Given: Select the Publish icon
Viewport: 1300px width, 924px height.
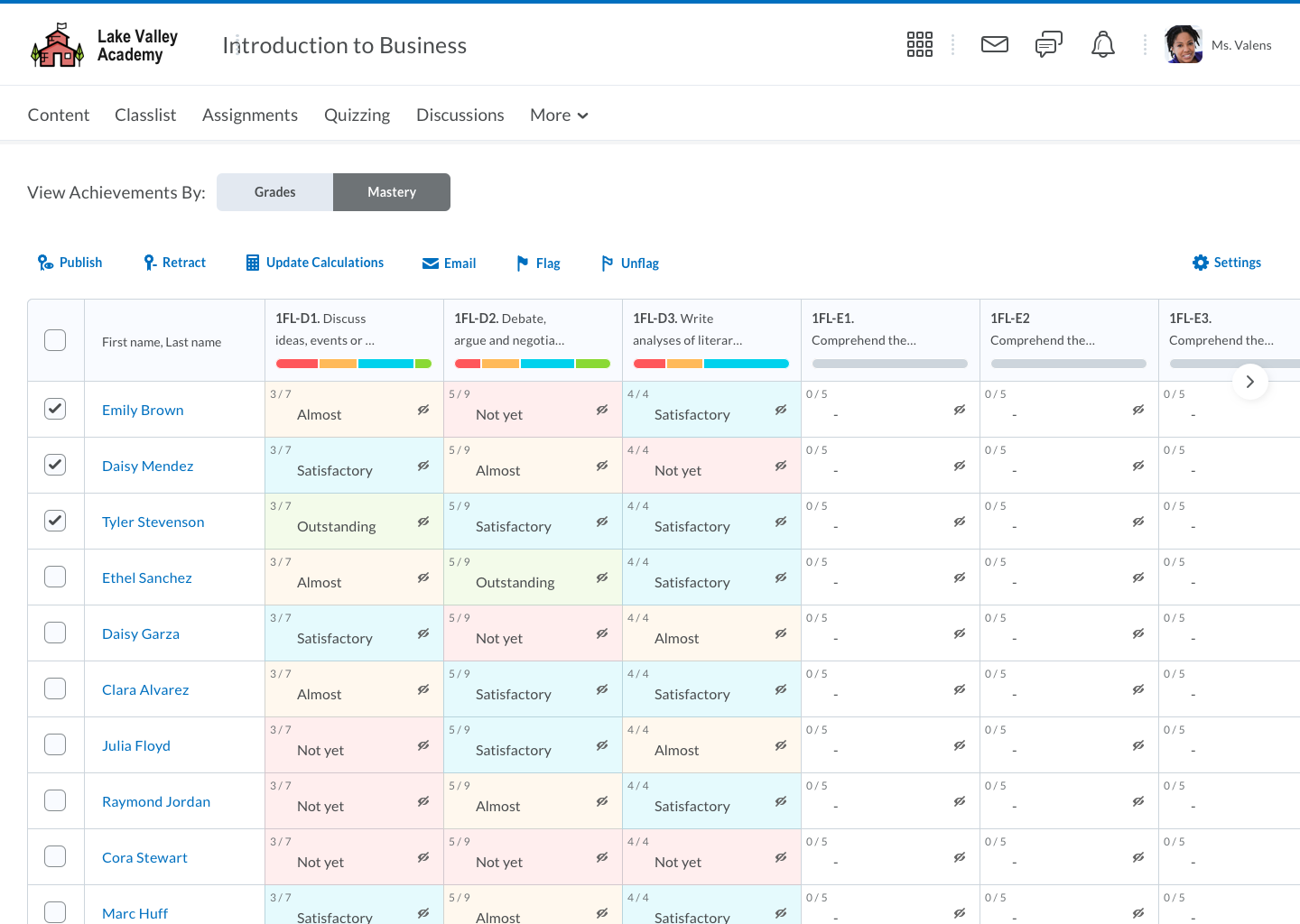Looking at the screenshot, I should [x=44, y=262].
